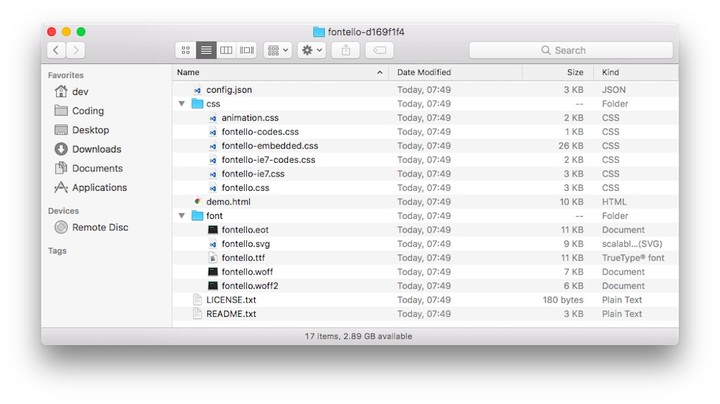Switch to column view
Screen dimensions: 720x404
[x=226, y=50]
